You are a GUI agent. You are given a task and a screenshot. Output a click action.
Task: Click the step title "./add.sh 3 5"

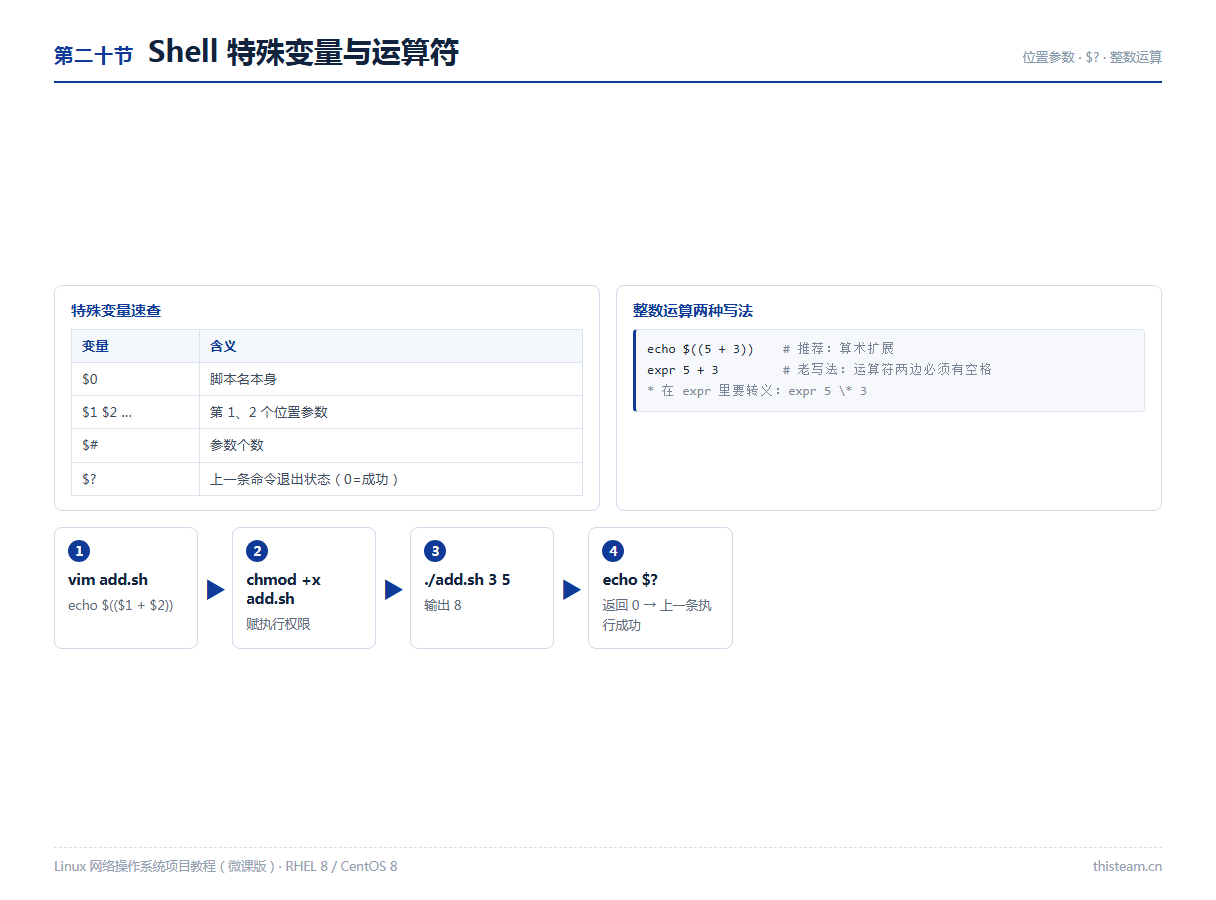tap(467, 580)
